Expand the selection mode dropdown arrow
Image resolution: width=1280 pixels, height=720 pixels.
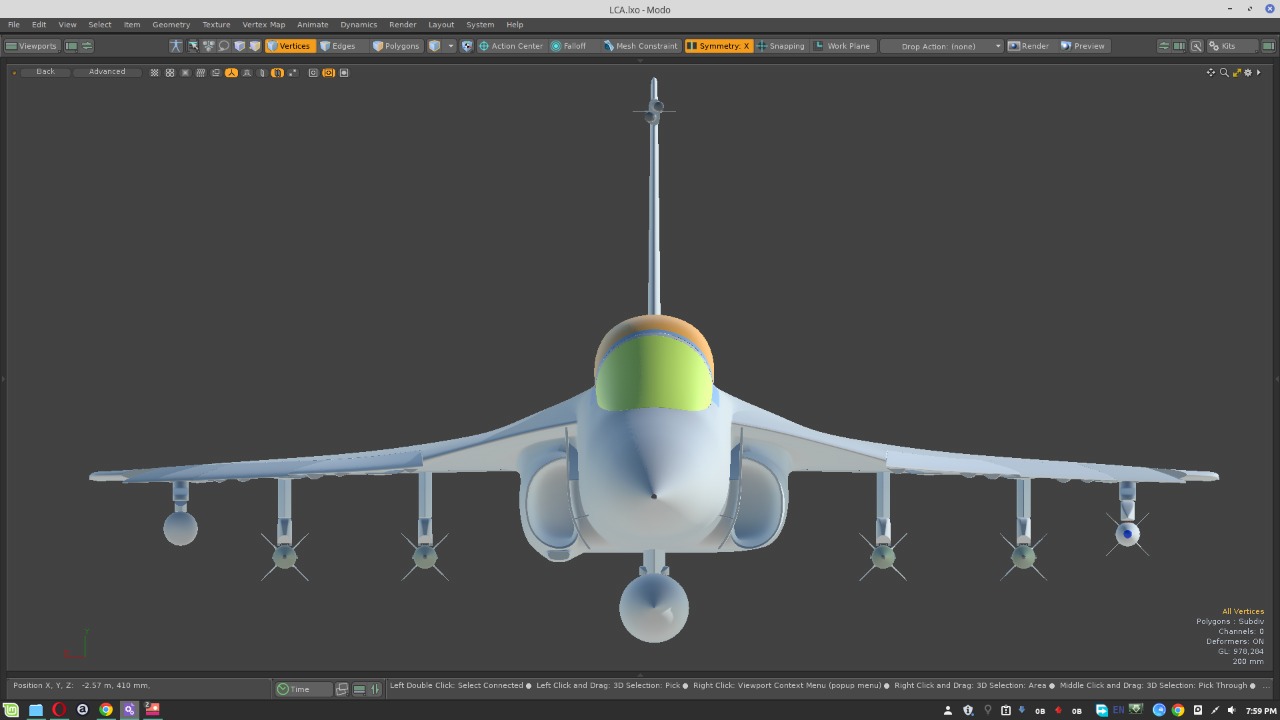coord(451,46)
